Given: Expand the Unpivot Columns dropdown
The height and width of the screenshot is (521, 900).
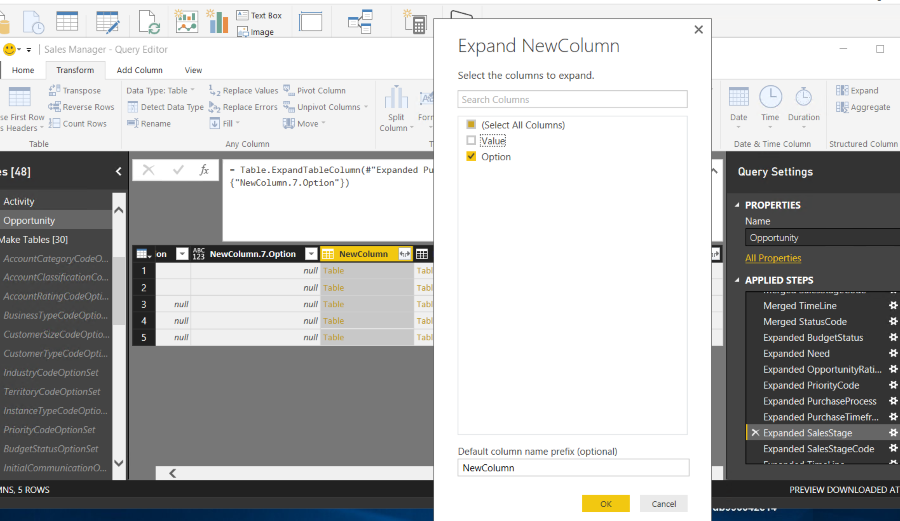Looking at the screenshot, I should (366, 107).
